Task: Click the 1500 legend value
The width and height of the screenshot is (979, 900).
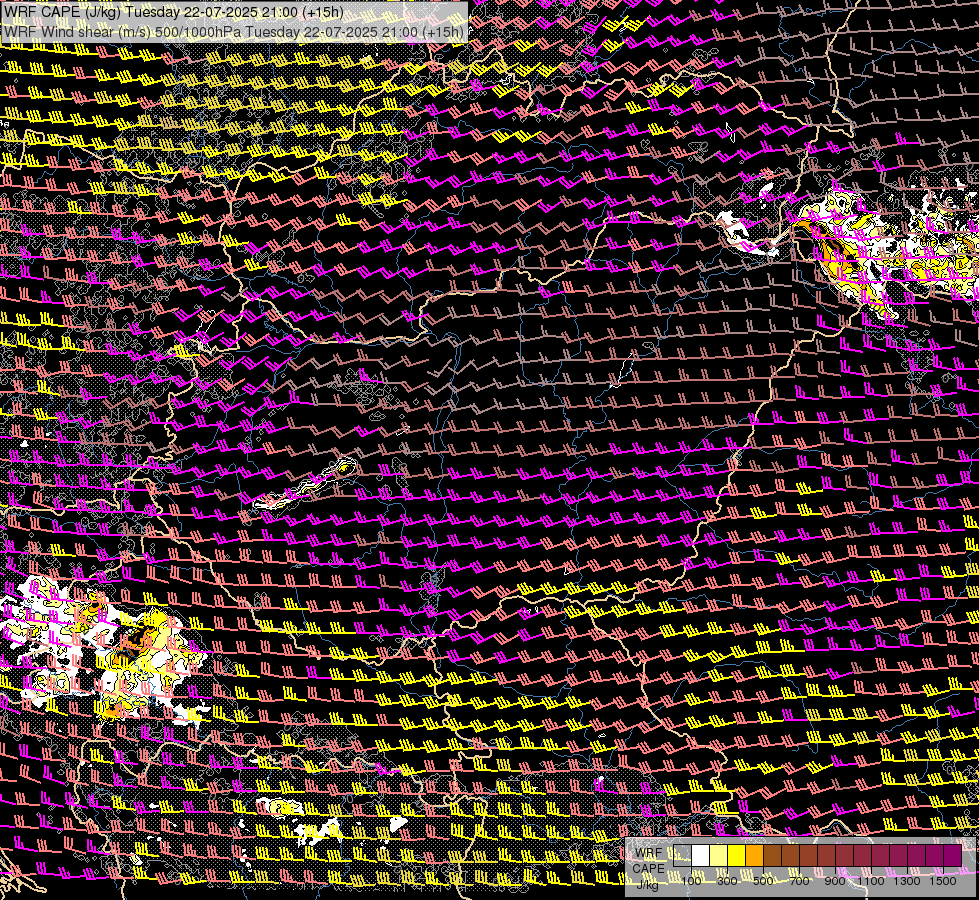Action: coord(943,881)
